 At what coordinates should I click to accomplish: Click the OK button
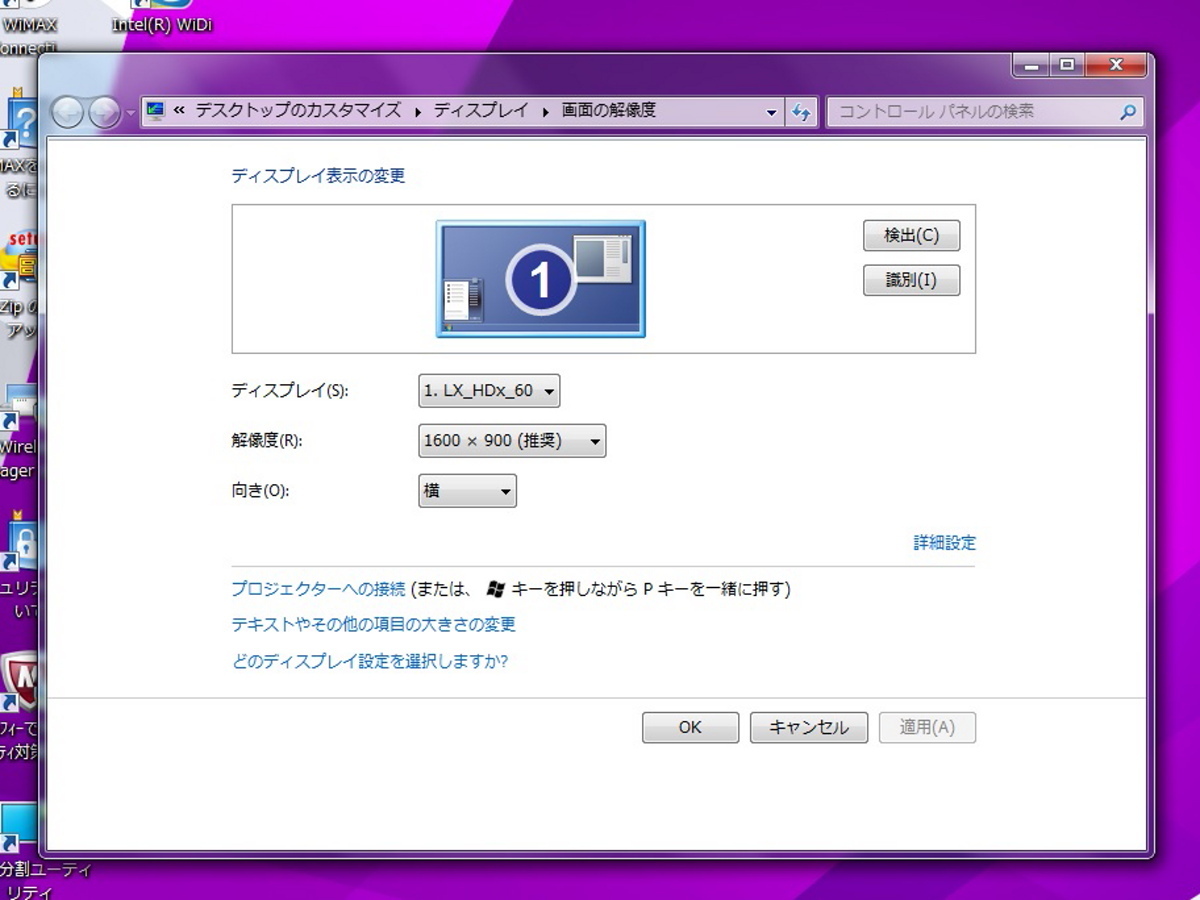pos(690,727)
